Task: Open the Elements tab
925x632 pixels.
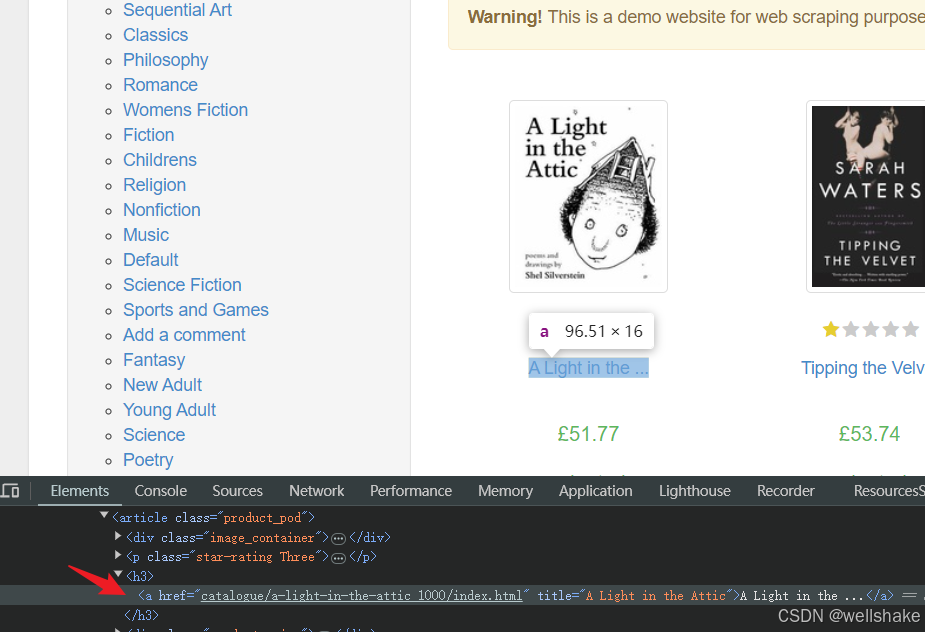Action: point(80,491)
